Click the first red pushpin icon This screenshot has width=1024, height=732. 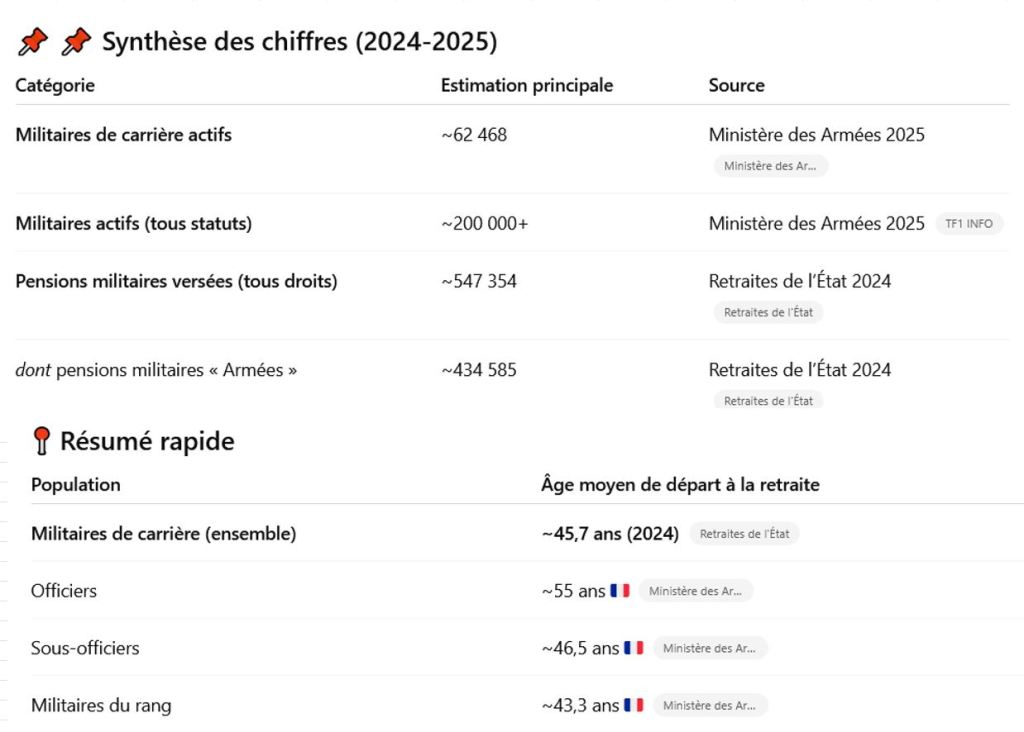pos(33,42)
